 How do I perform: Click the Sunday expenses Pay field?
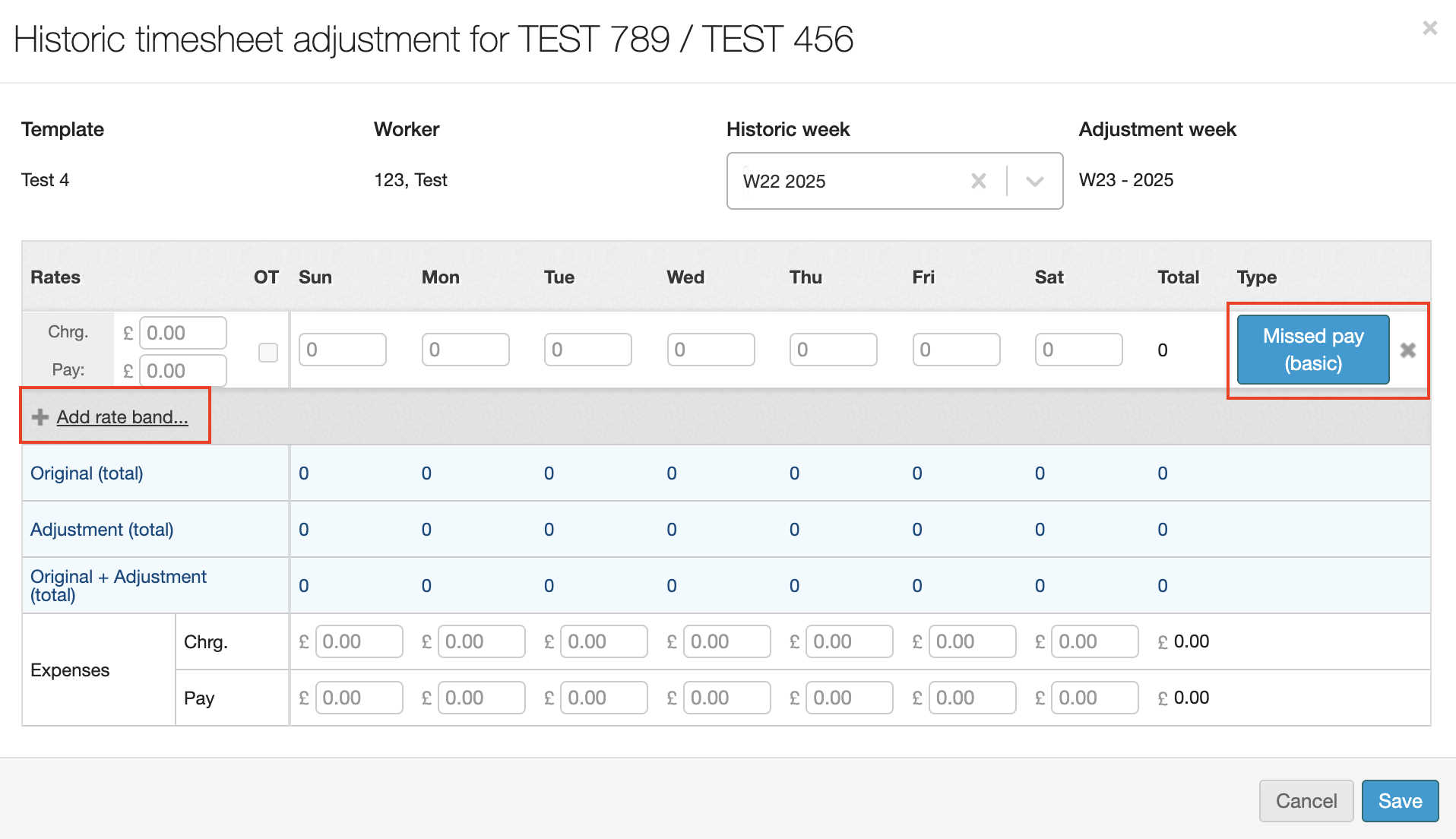coord(359,698)
